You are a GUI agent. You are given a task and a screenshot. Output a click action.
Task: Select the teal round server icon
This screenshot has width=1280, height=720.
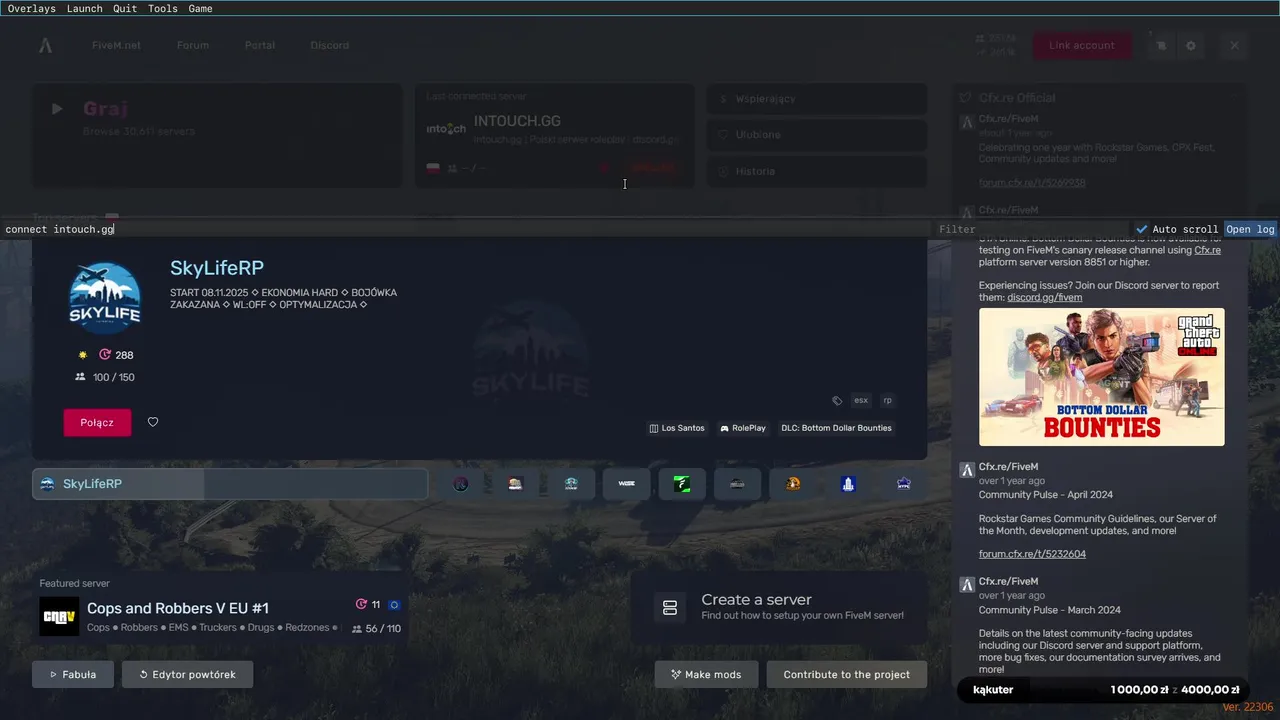[571, 484]
